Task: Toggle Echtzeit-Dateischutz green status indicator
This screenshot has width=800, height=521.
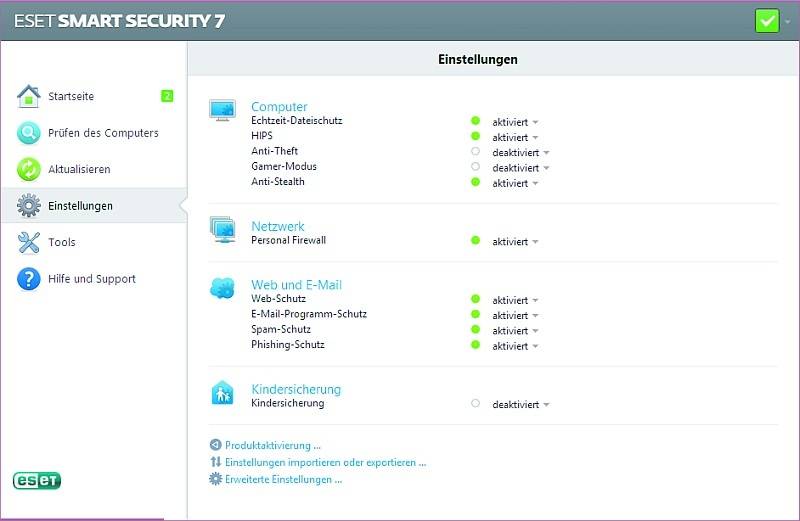Action: [x=476, y=121]
